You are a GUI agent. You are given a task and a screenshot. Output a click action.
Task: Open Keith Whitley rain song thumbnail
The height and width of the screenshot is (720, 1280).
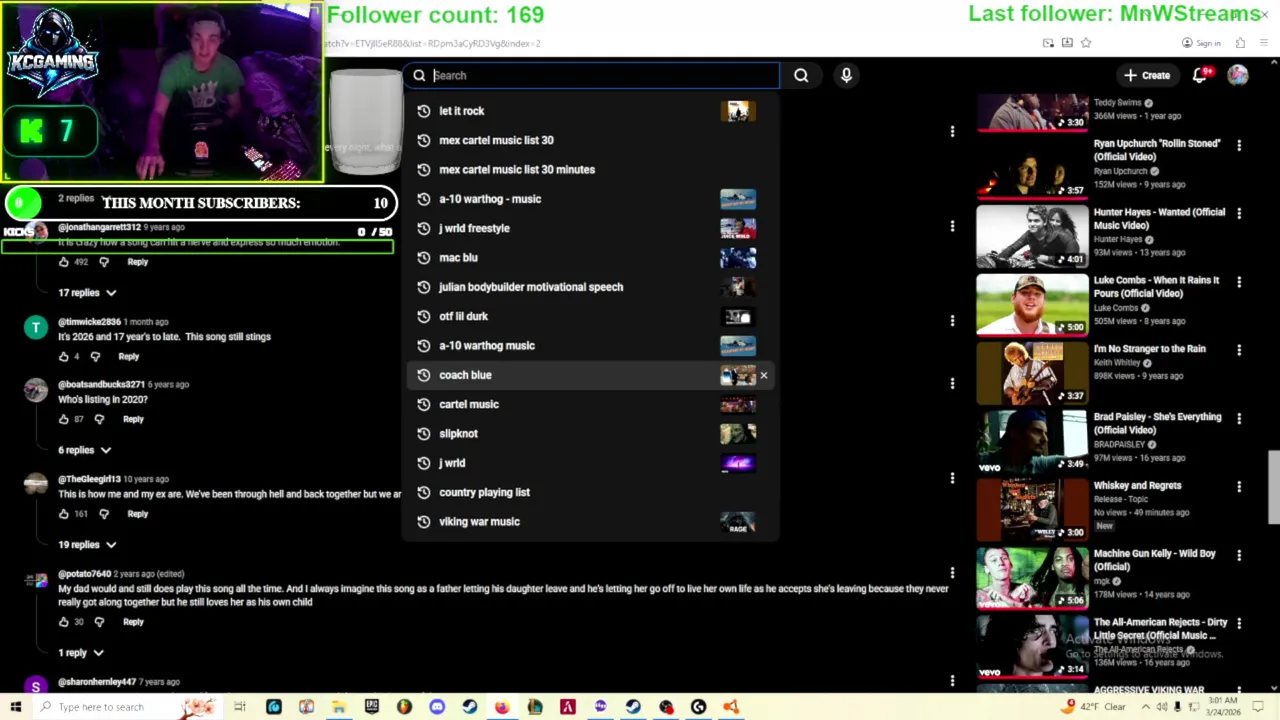tap(1032, 372)
